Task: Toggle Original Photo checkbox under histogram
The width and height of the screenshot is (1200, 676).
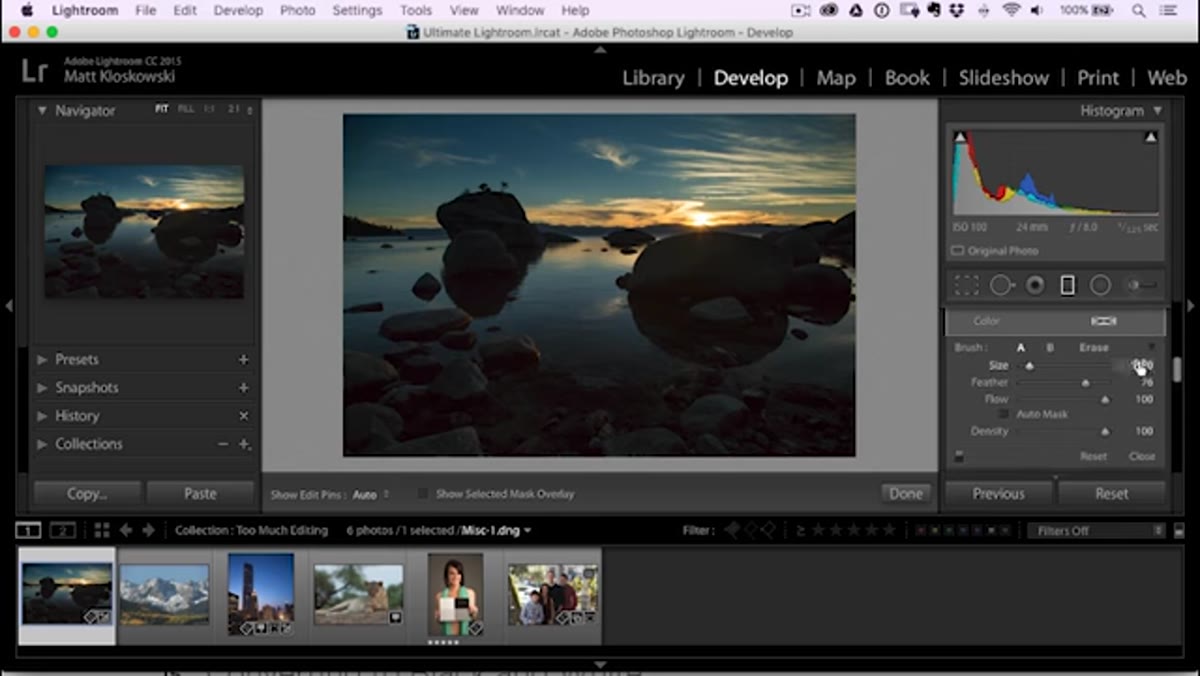Action: point(957,251)
